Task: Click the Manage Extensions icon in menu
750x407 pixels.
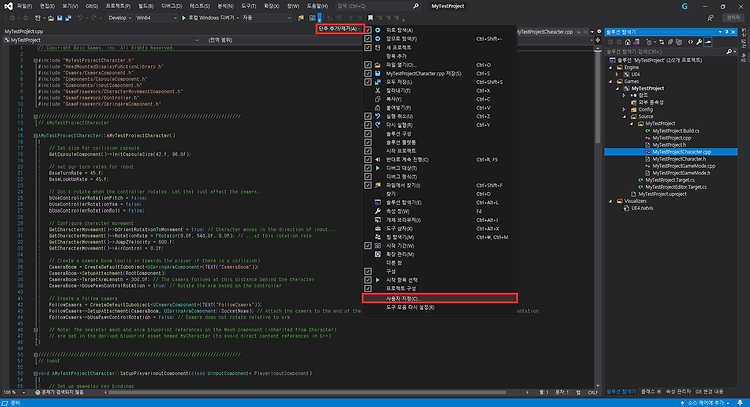Action: point(377,254)
